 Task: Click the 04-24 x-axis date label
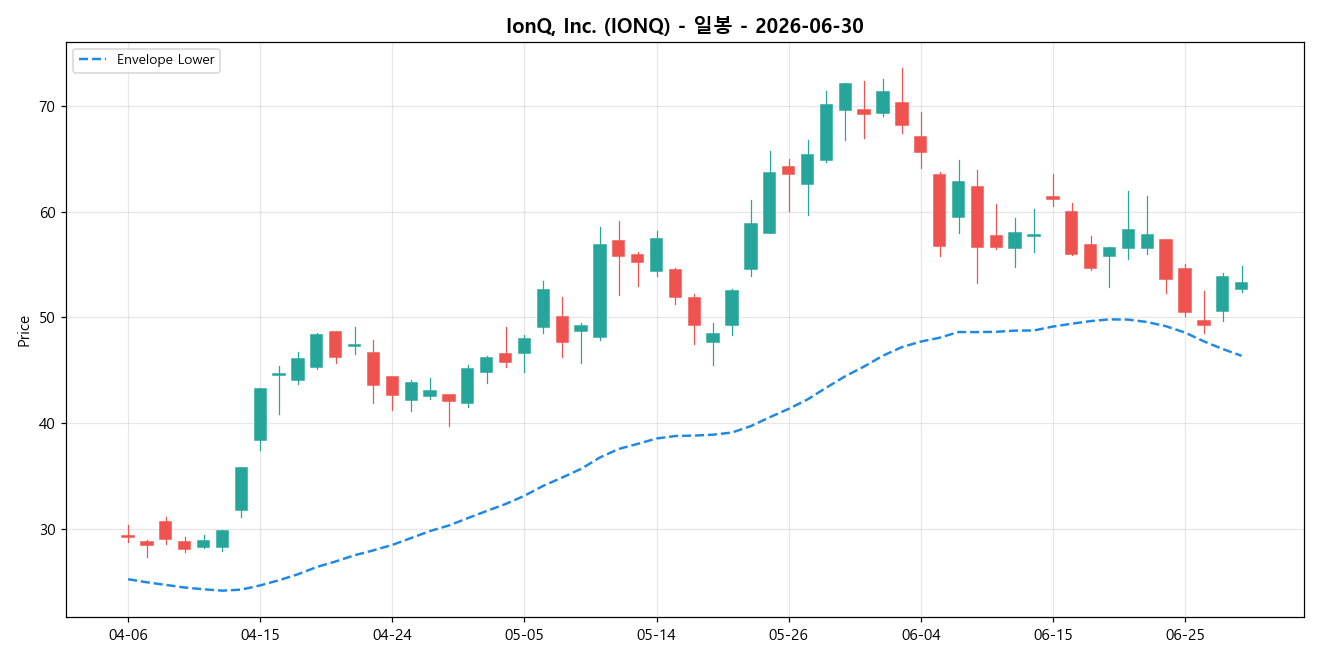click(392, 634)
